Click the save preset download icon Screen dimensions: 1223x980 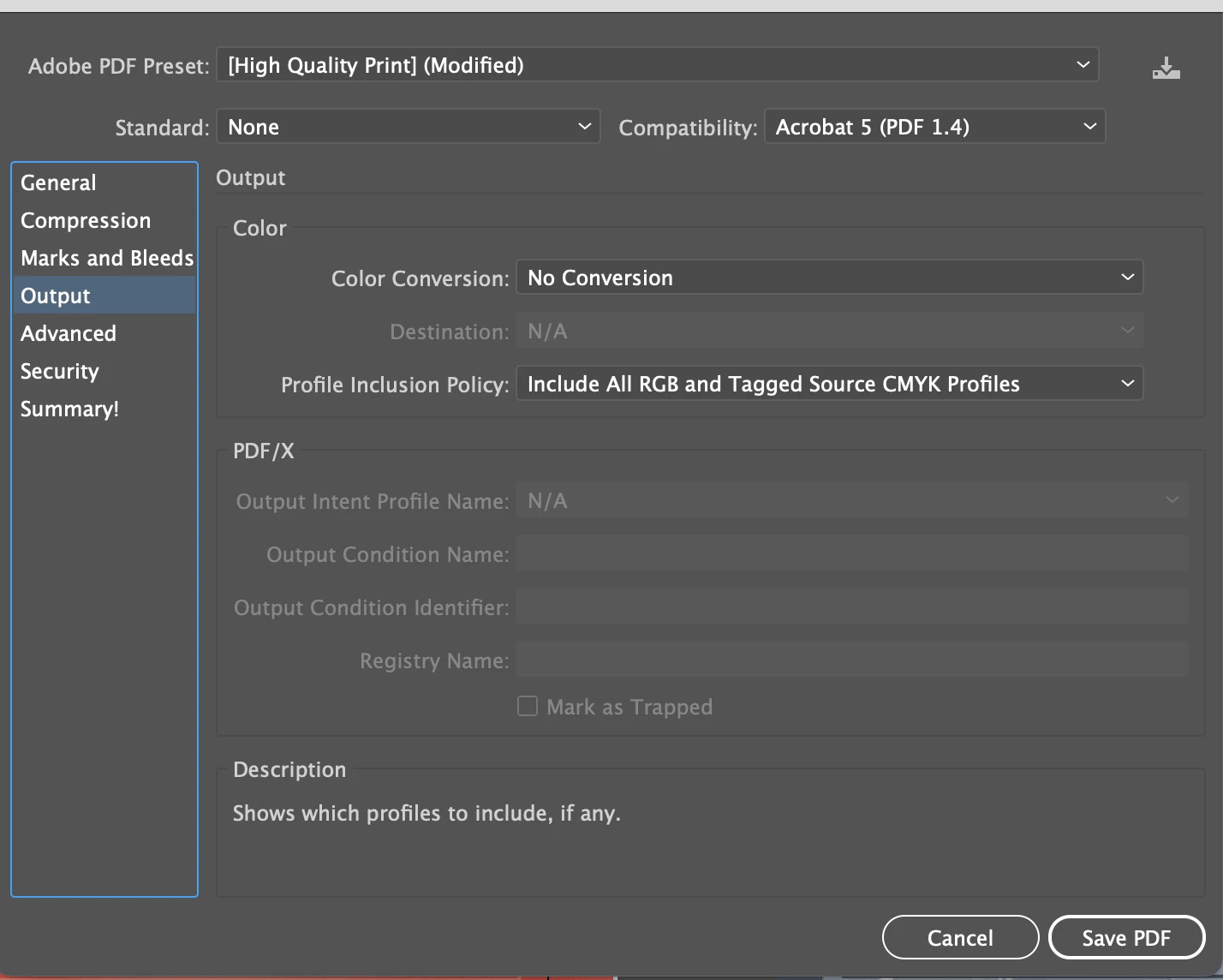point(1166,68)
